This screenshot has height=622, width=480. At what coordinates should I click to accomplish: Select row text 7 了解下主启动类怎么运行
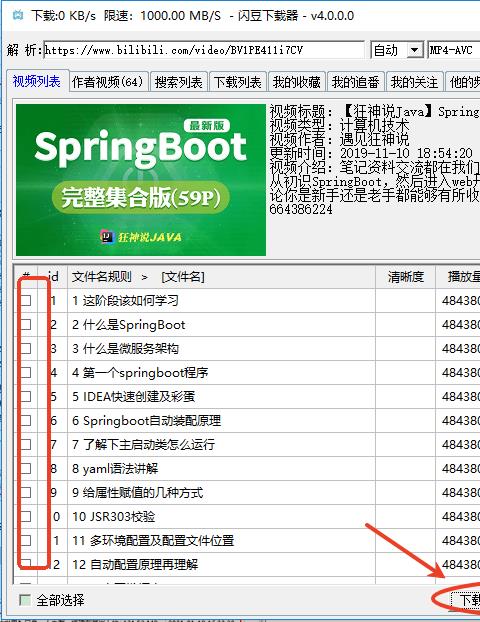(143, 445)
